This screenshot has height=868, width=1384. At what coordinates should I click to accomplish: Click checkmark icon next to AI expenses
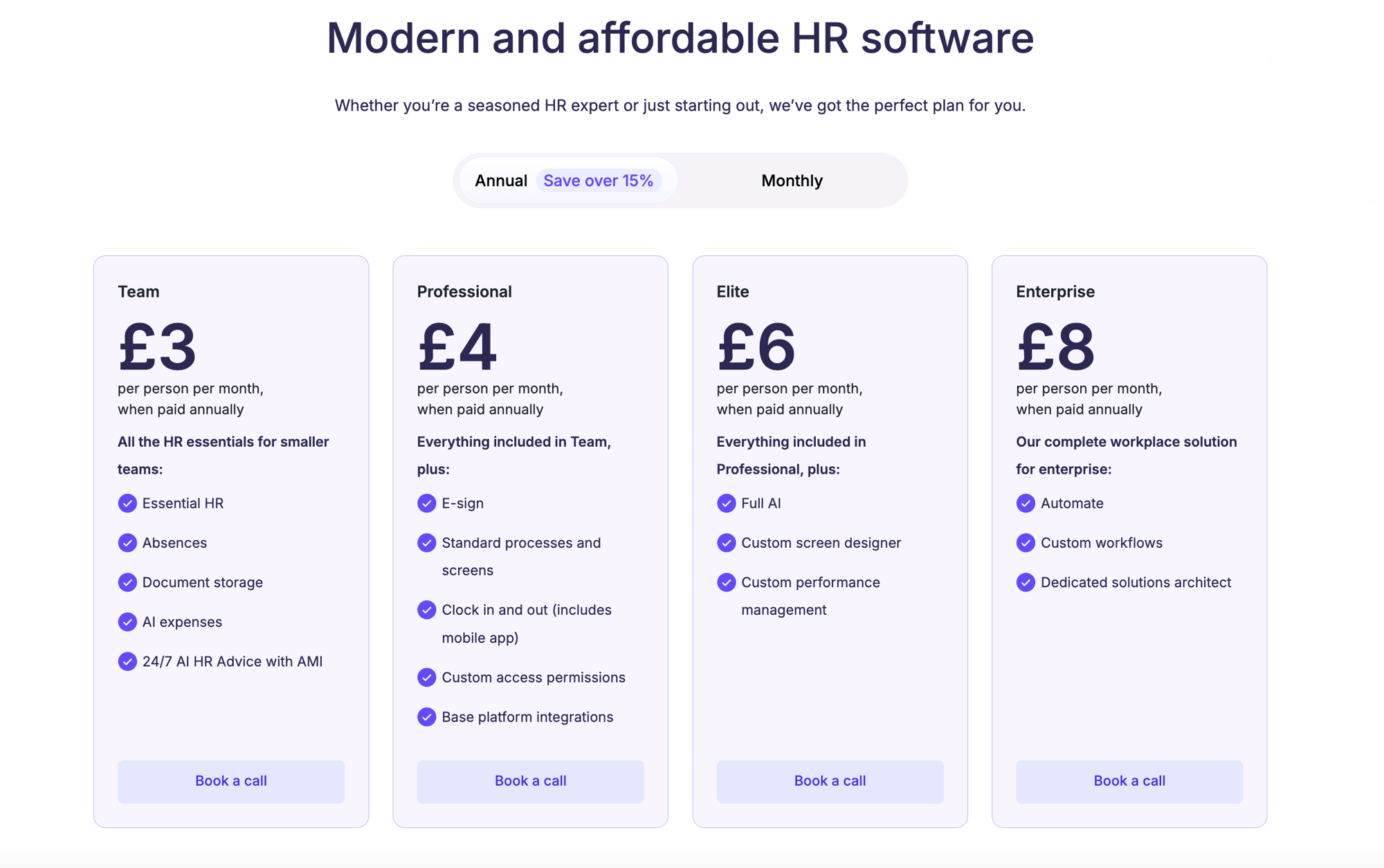coord(127,622)
